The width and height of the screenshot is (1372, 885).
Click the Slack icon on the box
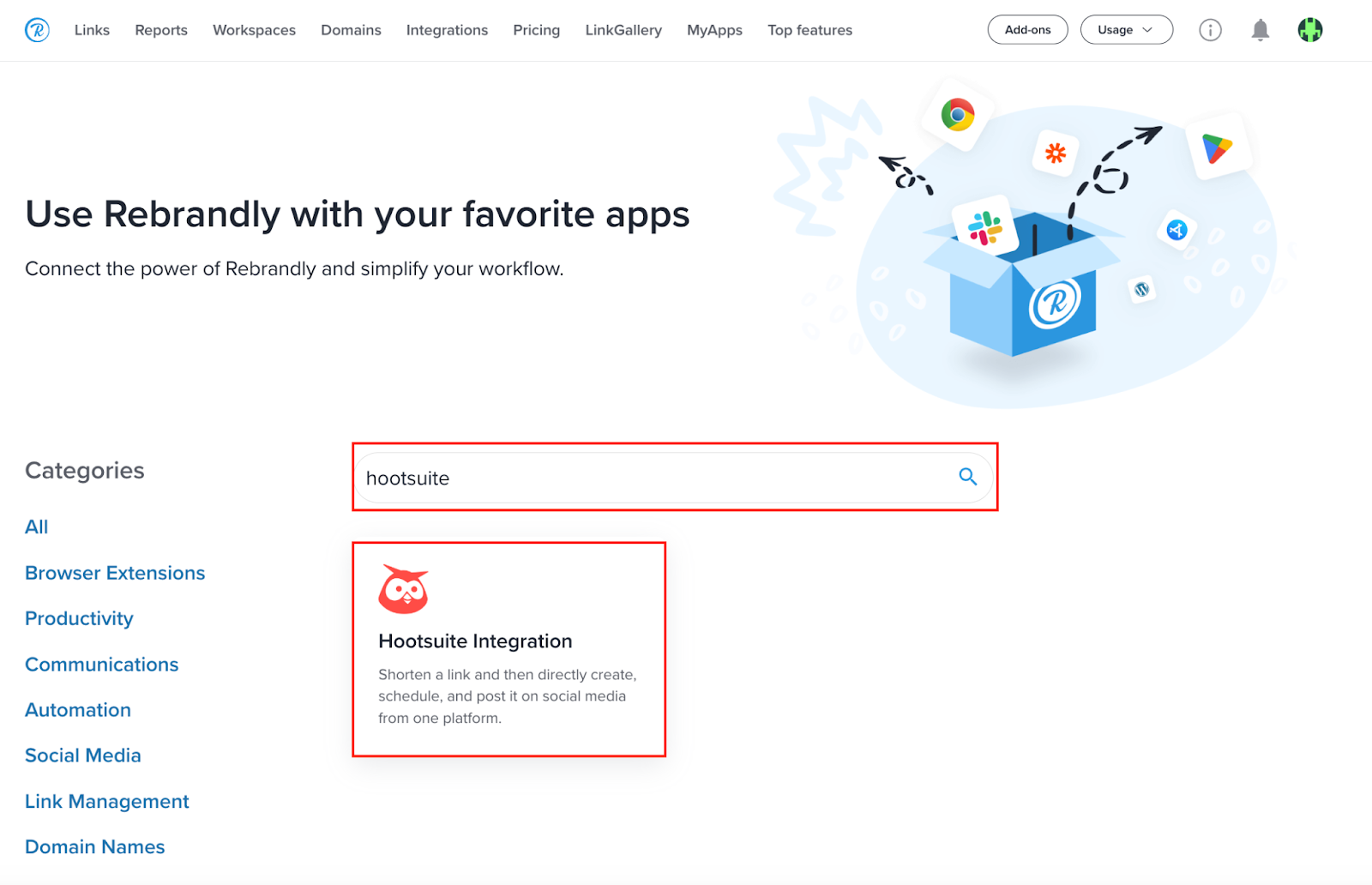(x=984, y=228)
